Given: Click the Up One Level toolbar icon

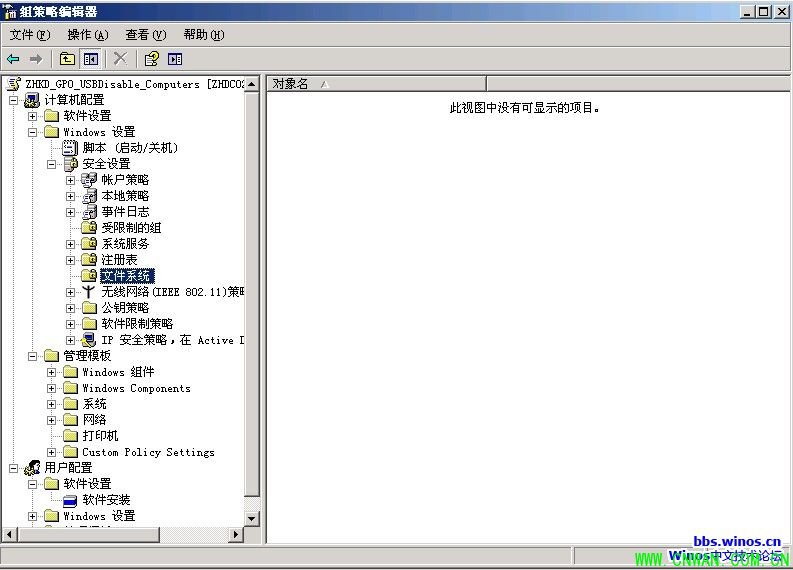Looking at the screenshot, I should coord(67,59).
